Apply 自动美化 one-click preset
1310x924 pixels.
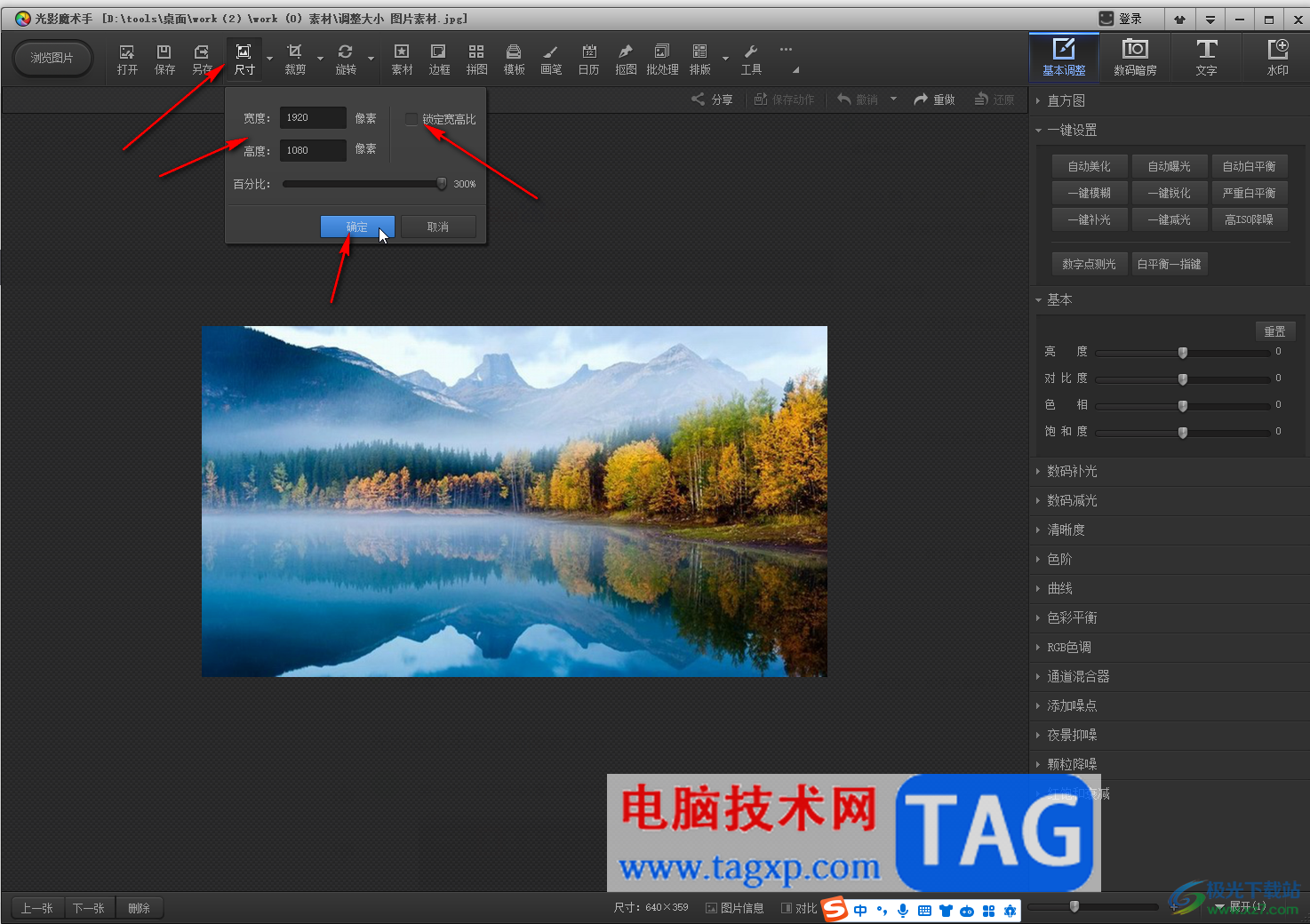1089,166
